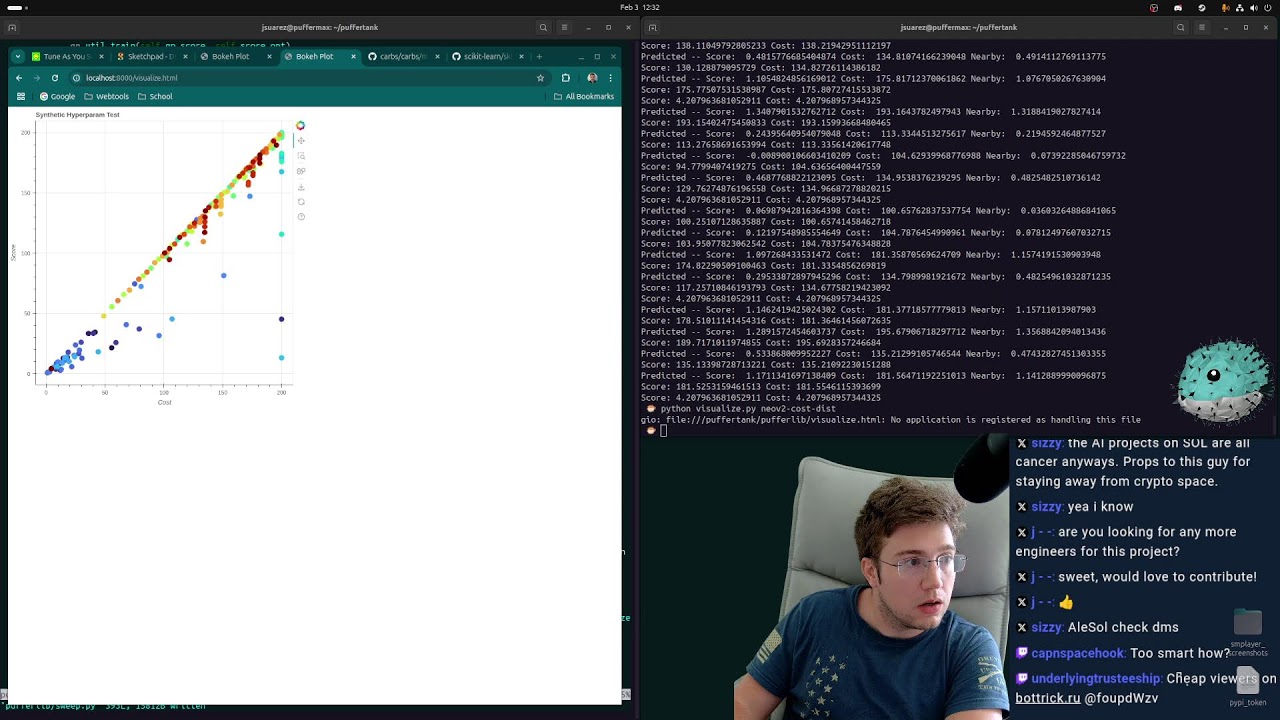Go forward in the browser

coord(37,78)
